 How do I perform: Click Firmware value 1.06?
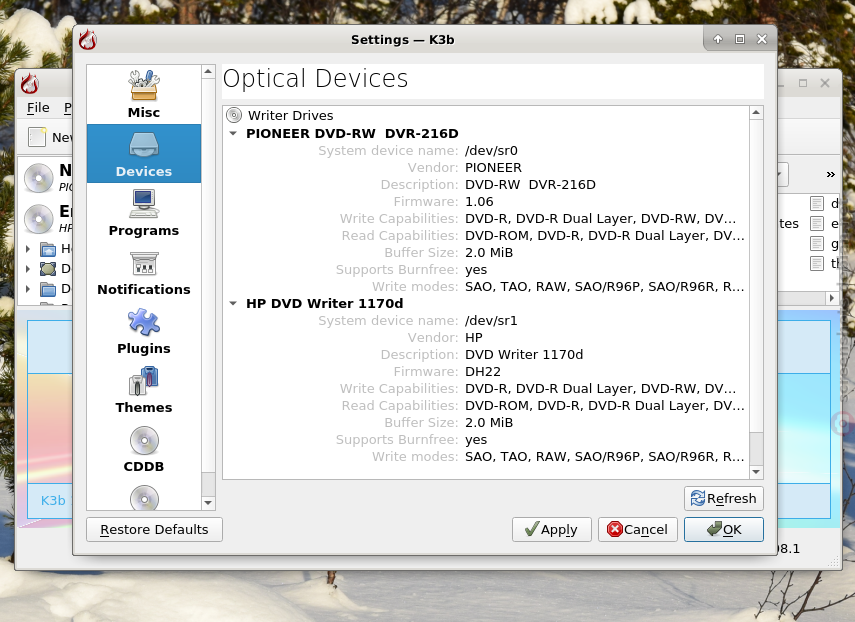point(479,202)
